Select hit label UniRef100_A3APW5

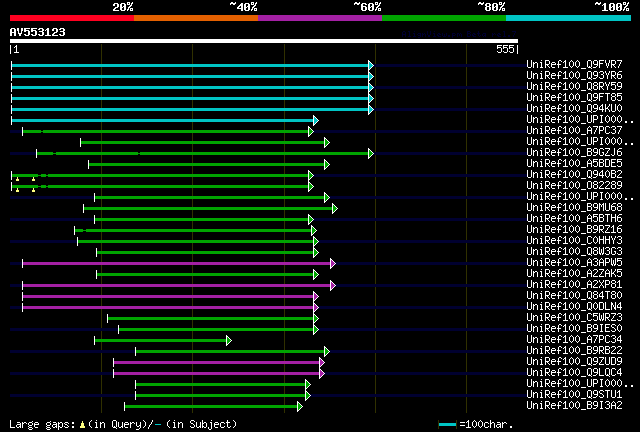pyautogui.click(x=574, y=263)
